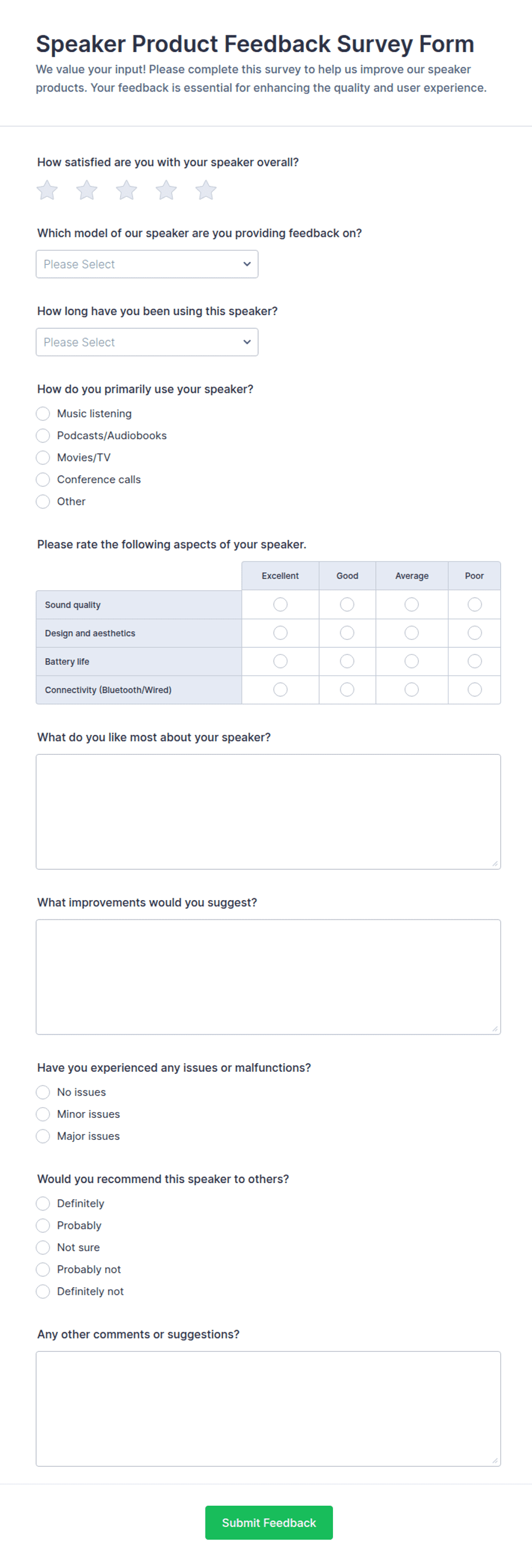
Task: Select Conference calls option
Action: pos(42,480)
